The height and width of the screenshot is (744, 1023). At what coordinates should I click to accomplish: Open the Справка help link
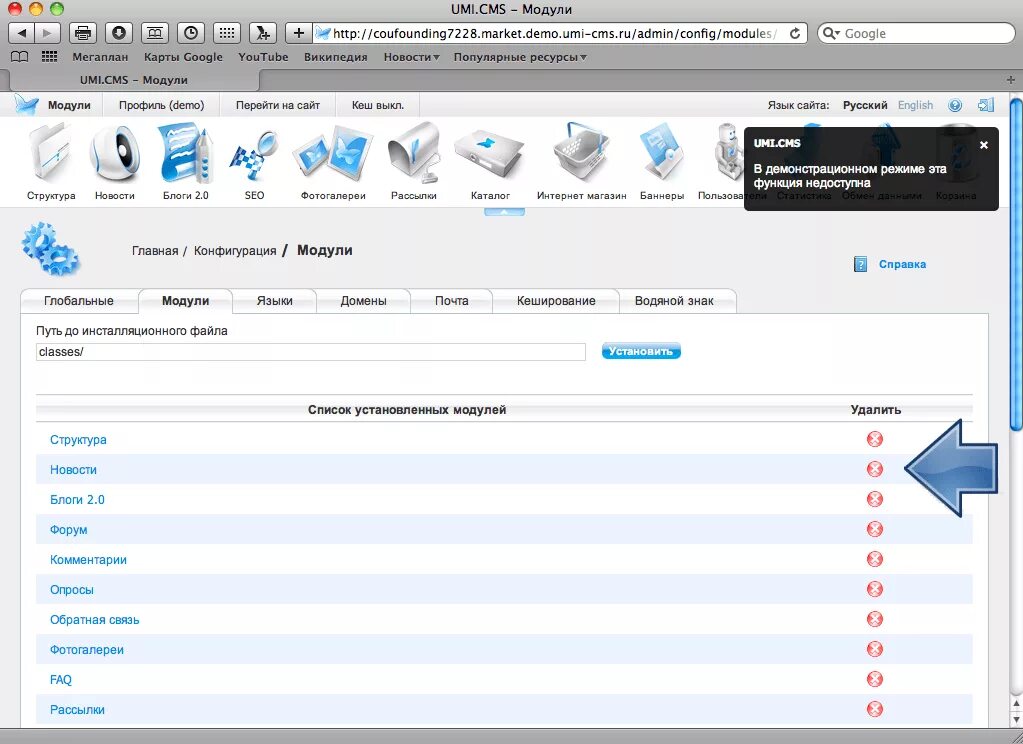click(902, 264)
